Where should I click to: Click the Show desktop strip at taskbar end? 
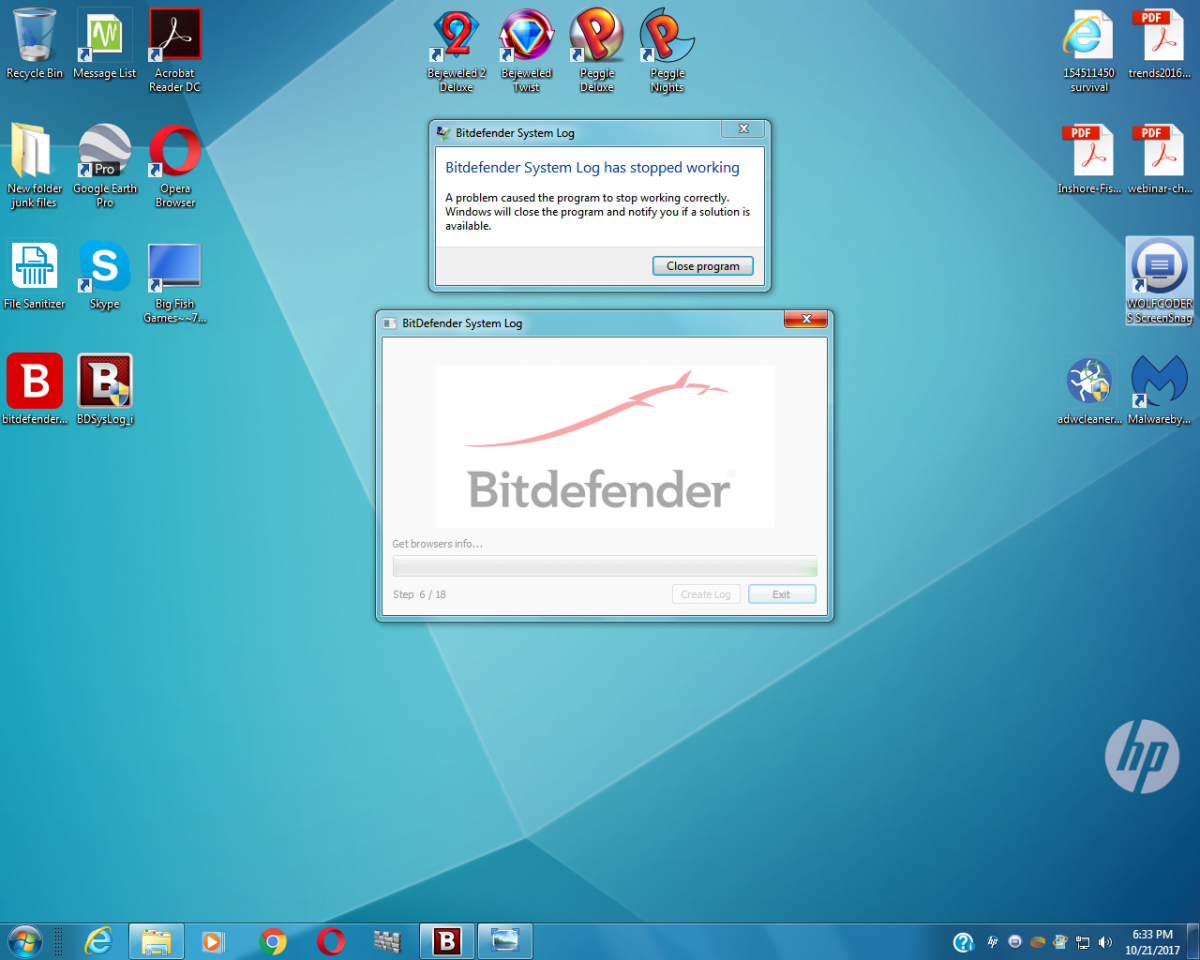tap(1192, 941)
